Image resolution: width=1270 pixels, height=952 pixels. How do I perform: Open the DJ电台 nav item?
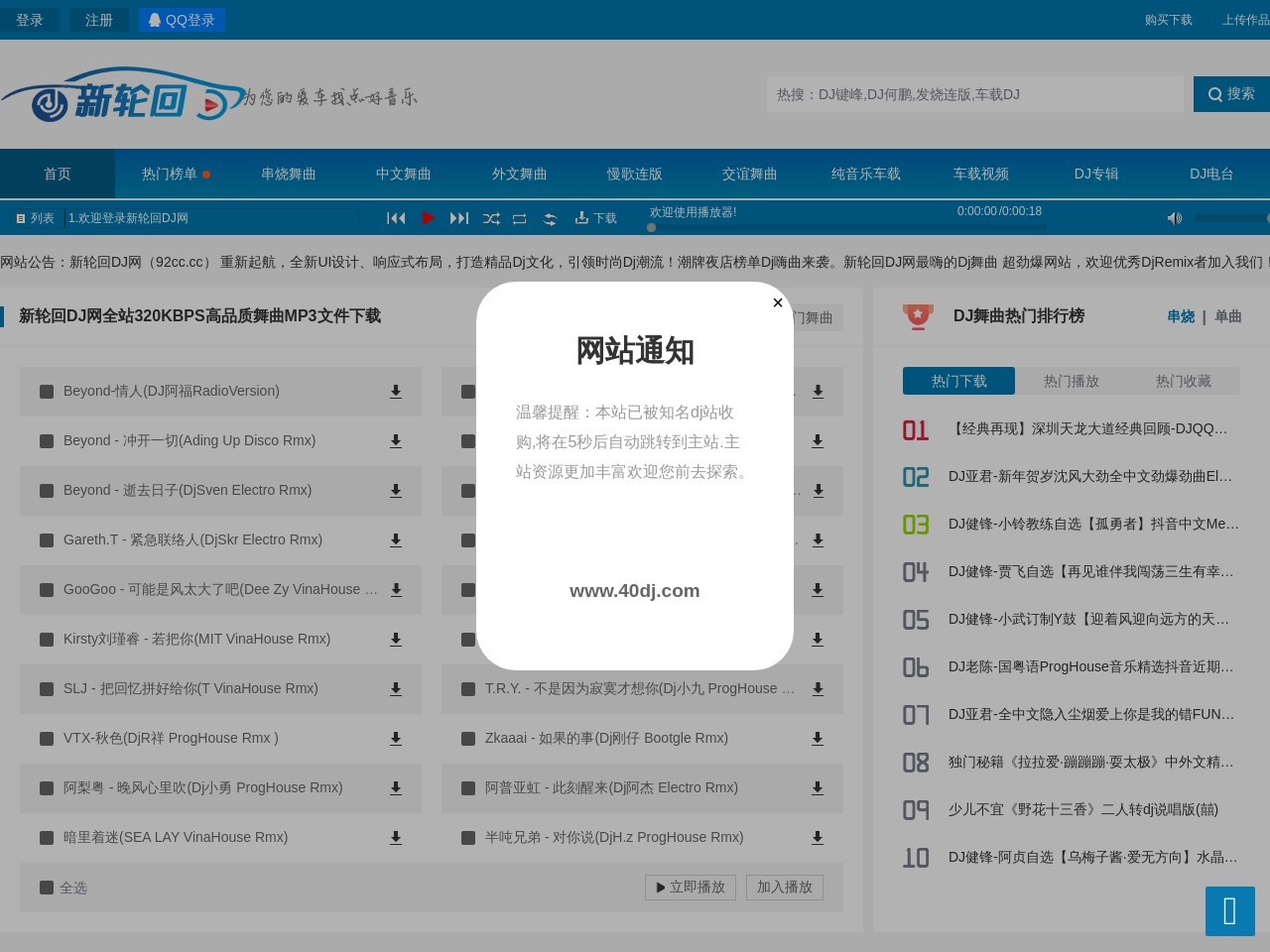(x=1211, y=174)
